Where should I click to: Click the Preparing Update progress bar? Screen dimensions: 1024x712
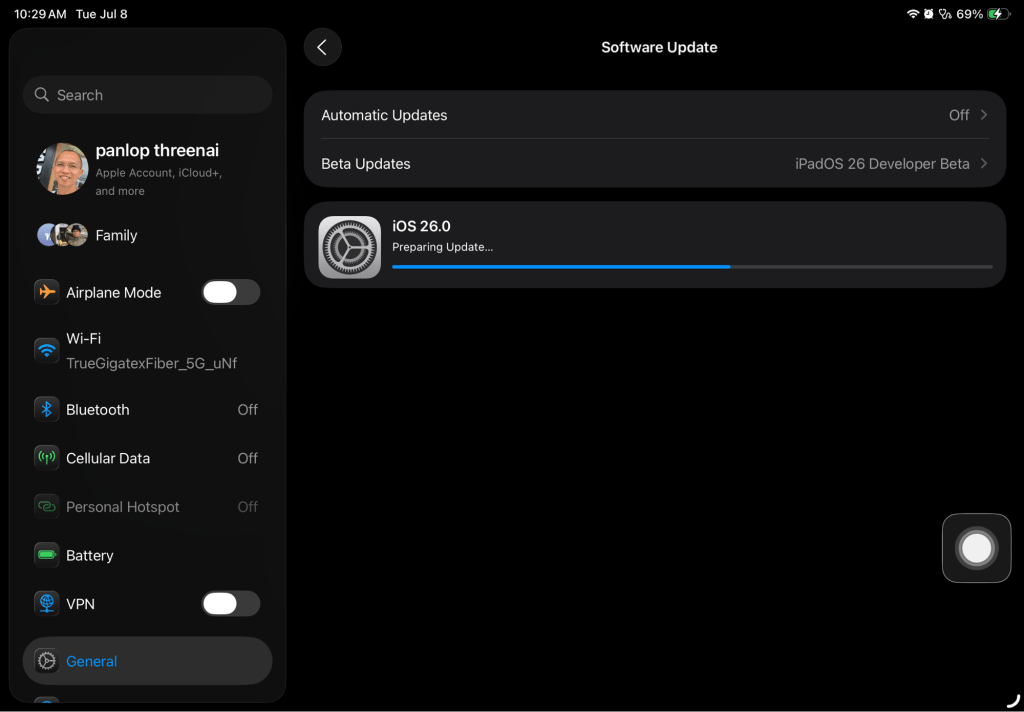[x=692, y=267]
